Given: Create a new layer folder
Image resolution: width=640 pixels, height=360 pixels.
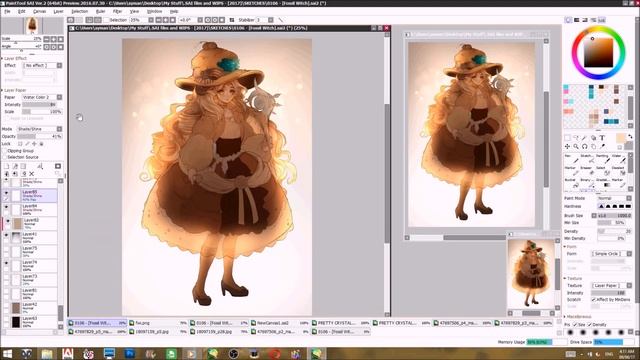Looking at the screenshot, I should click(23, 166).
